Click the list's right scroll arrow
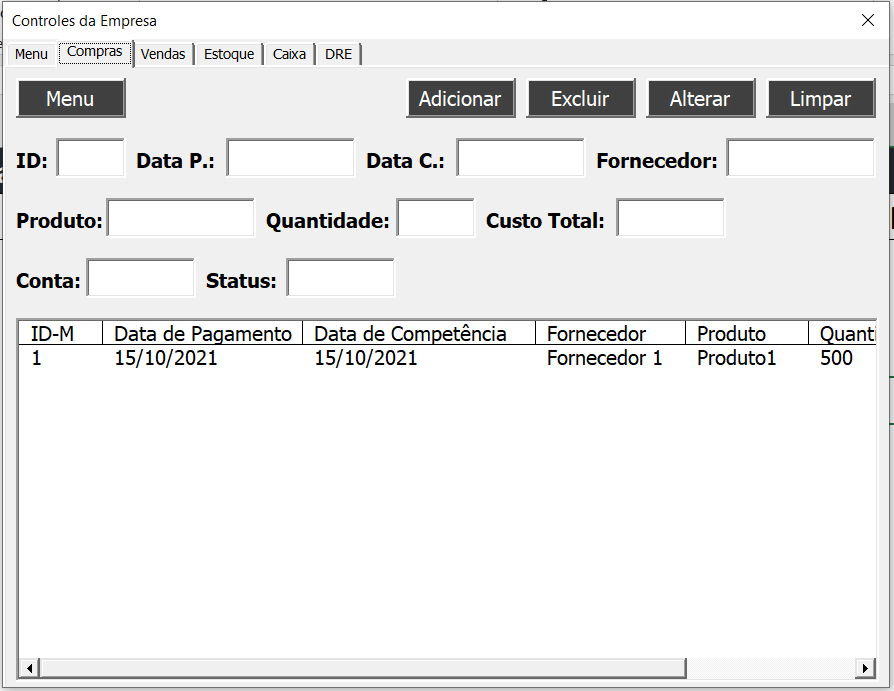The width and height of the screenshot is (894, 691). coord(865,668)
